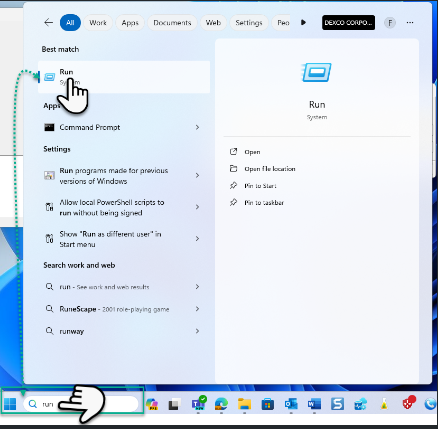Click the DEXCO CORPO... organization button
This screenshot has width=438, height=429.
348,23
